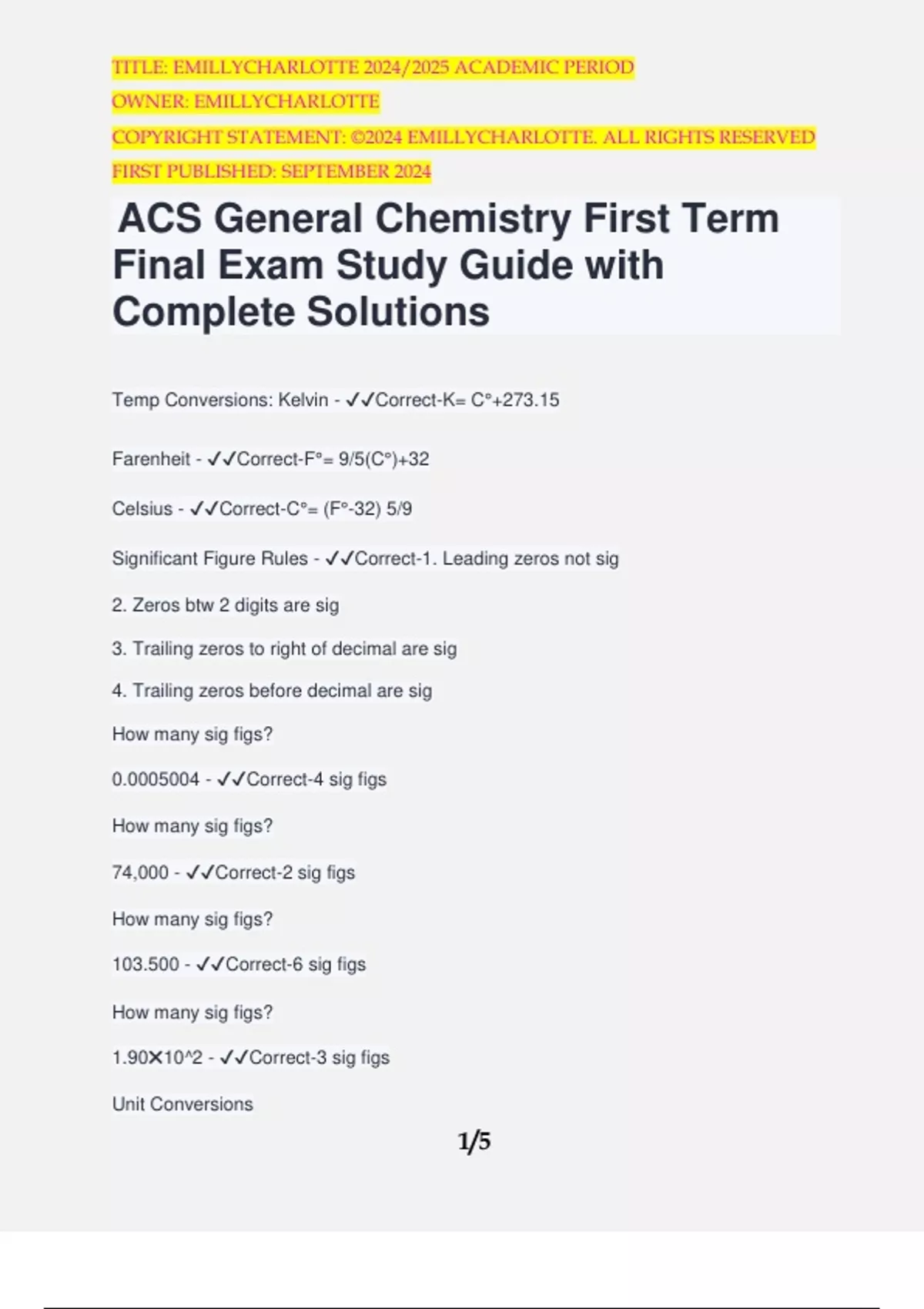Click the checkmarks after 74,000

[x=200, y=873]
